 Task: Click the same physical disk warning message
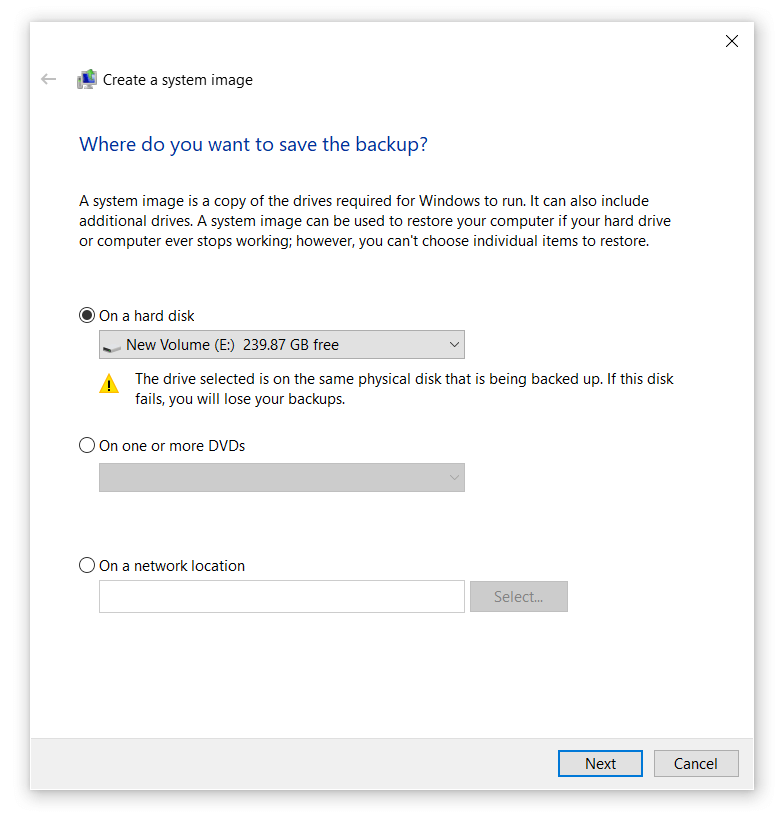[x=404, y=389]
